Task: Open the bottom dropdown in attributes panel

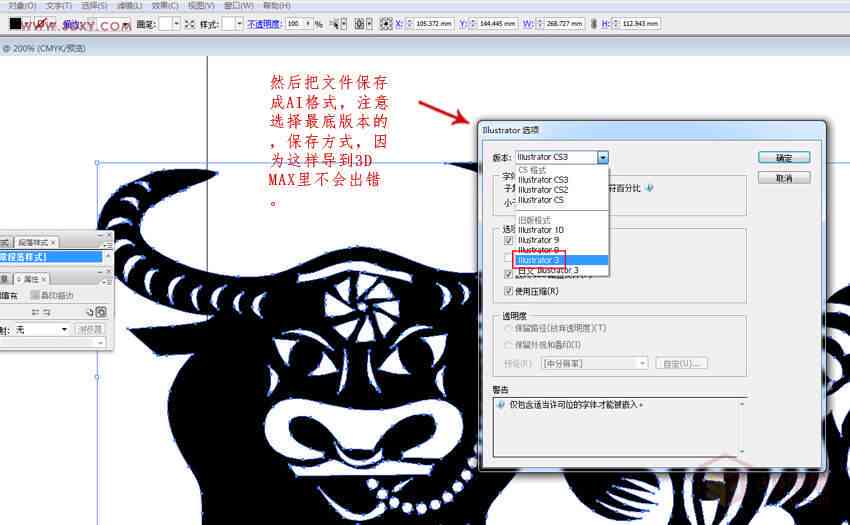Action: coord(100,342)
